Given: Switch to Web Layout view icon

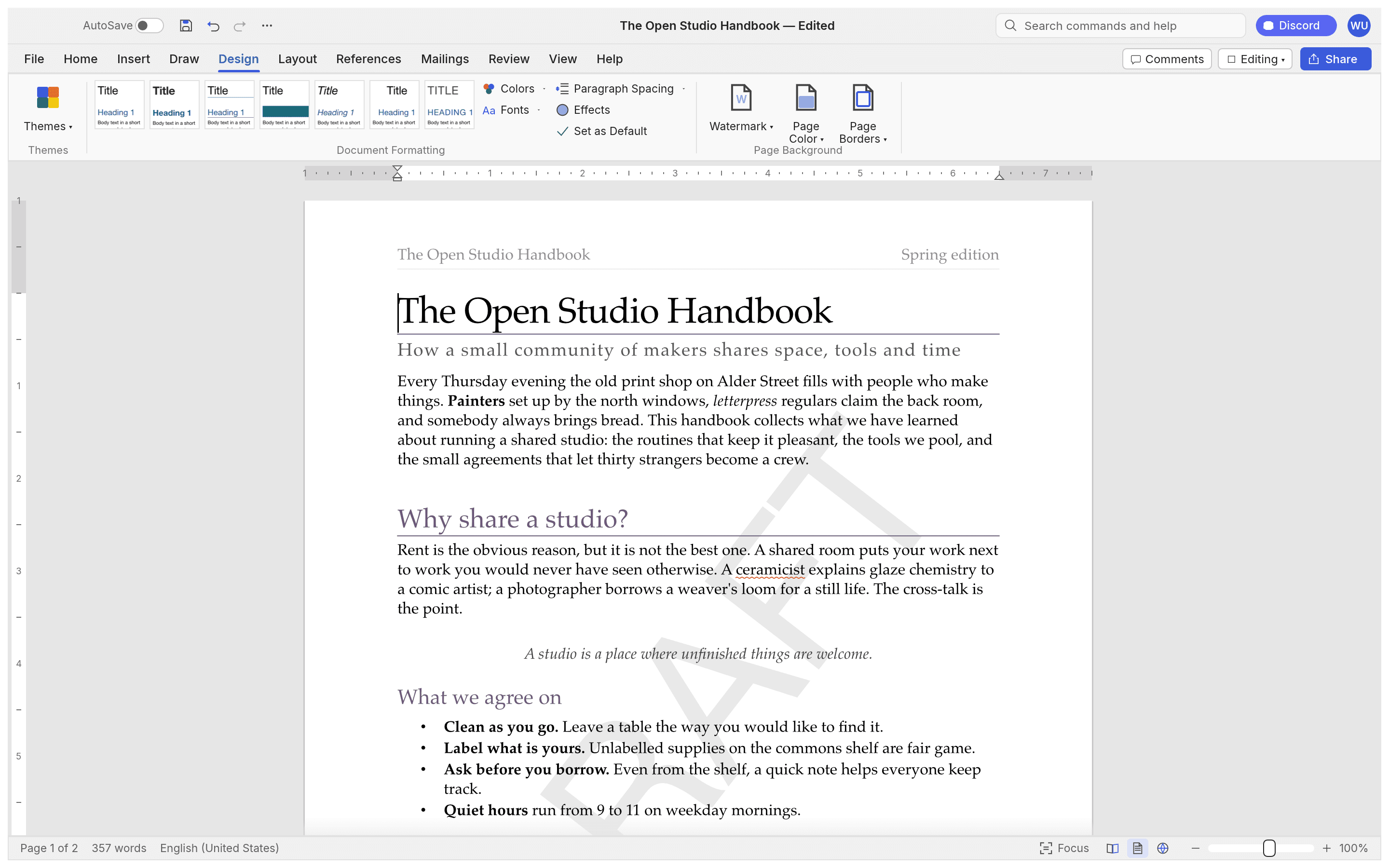Looking at the screenshot, I should [1163, 848].
